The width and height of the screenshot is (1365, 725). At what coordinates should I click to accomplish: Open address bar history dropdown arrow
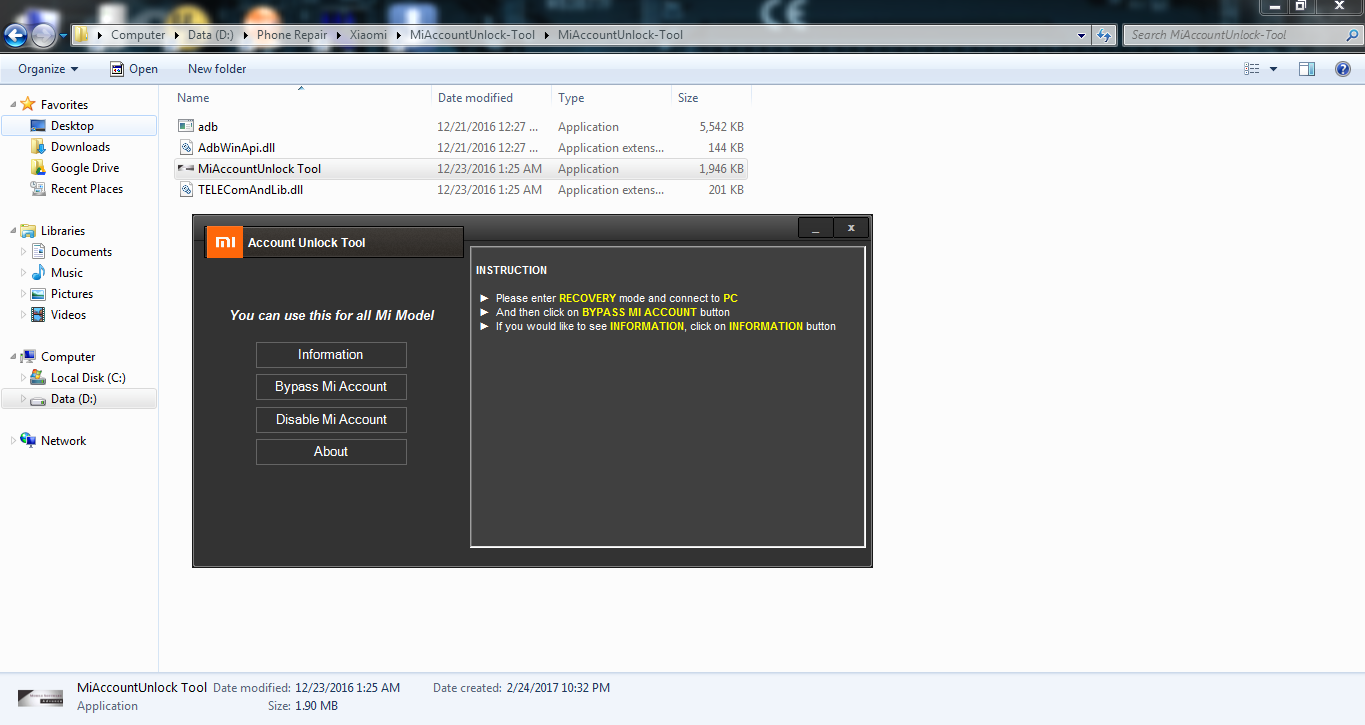tap(1082, 35)
